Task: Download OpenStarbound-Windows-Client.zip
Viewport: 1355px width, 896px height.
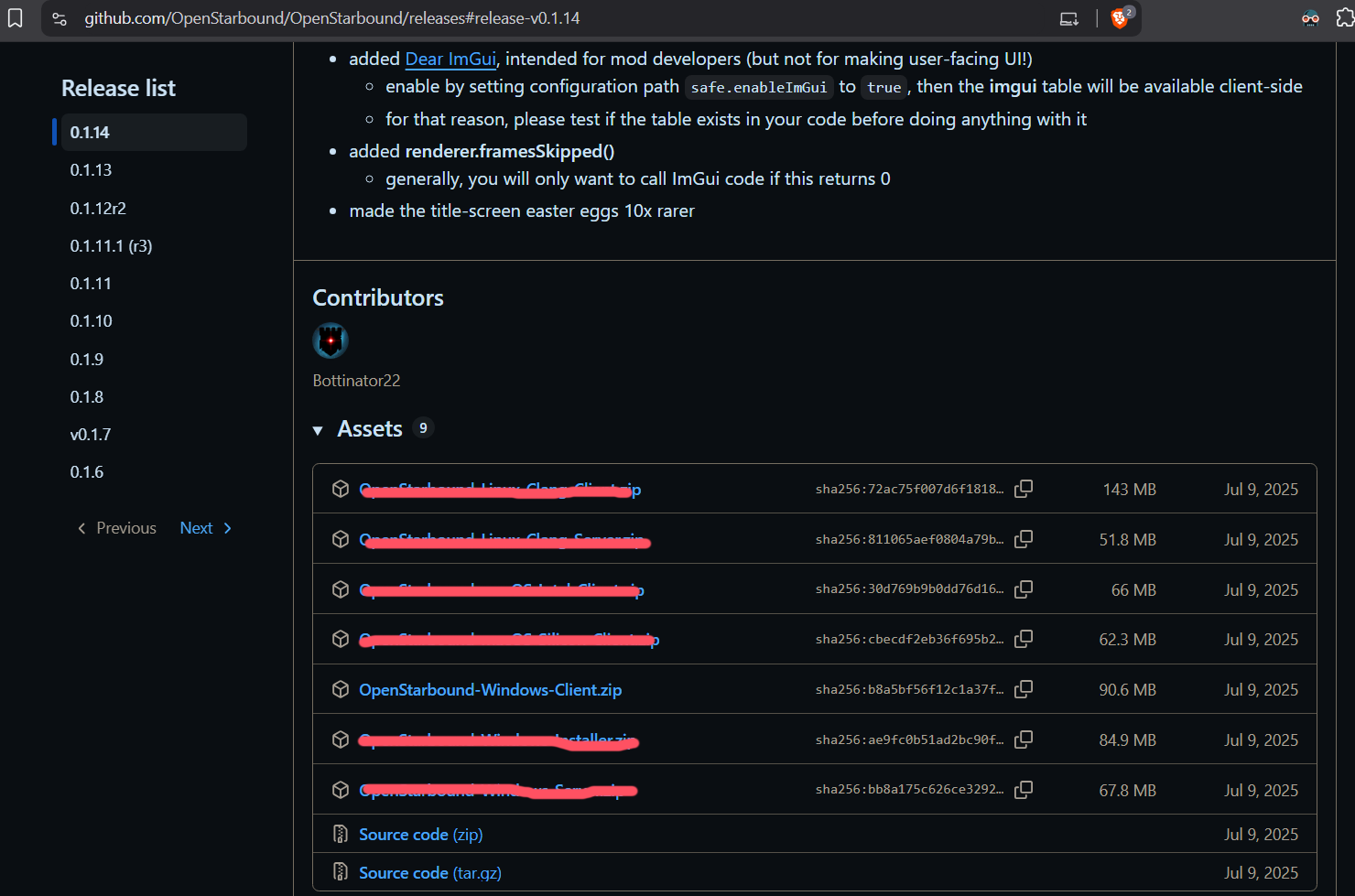Action: point(490,689)
